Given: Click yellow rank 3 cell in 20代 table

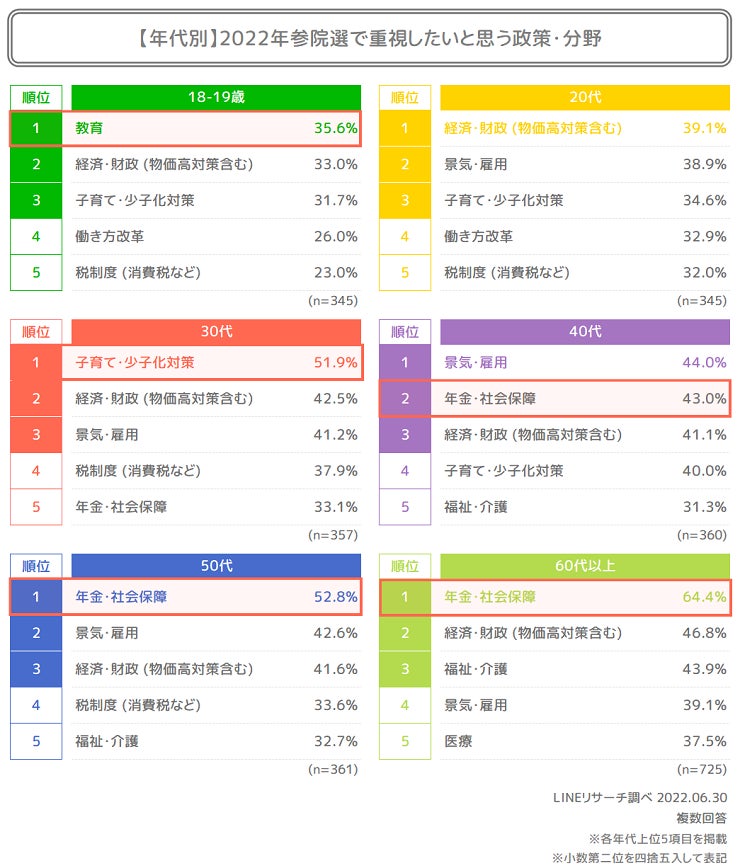Looking at the screenshot, I should (x=405, y=200).
